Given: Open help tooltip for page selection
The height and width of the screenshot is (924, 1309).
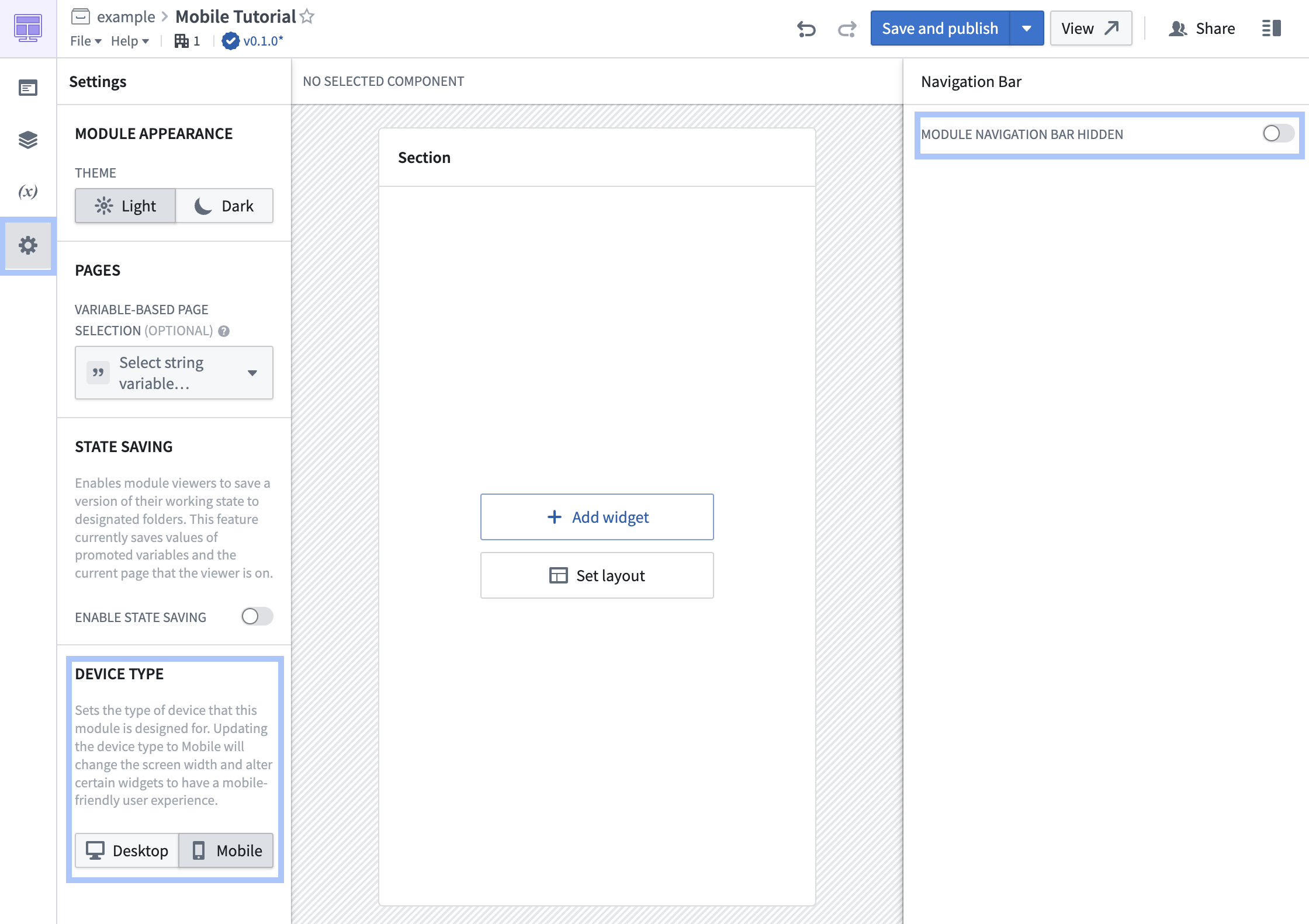Looking at the screenshot, I should 224,331.
